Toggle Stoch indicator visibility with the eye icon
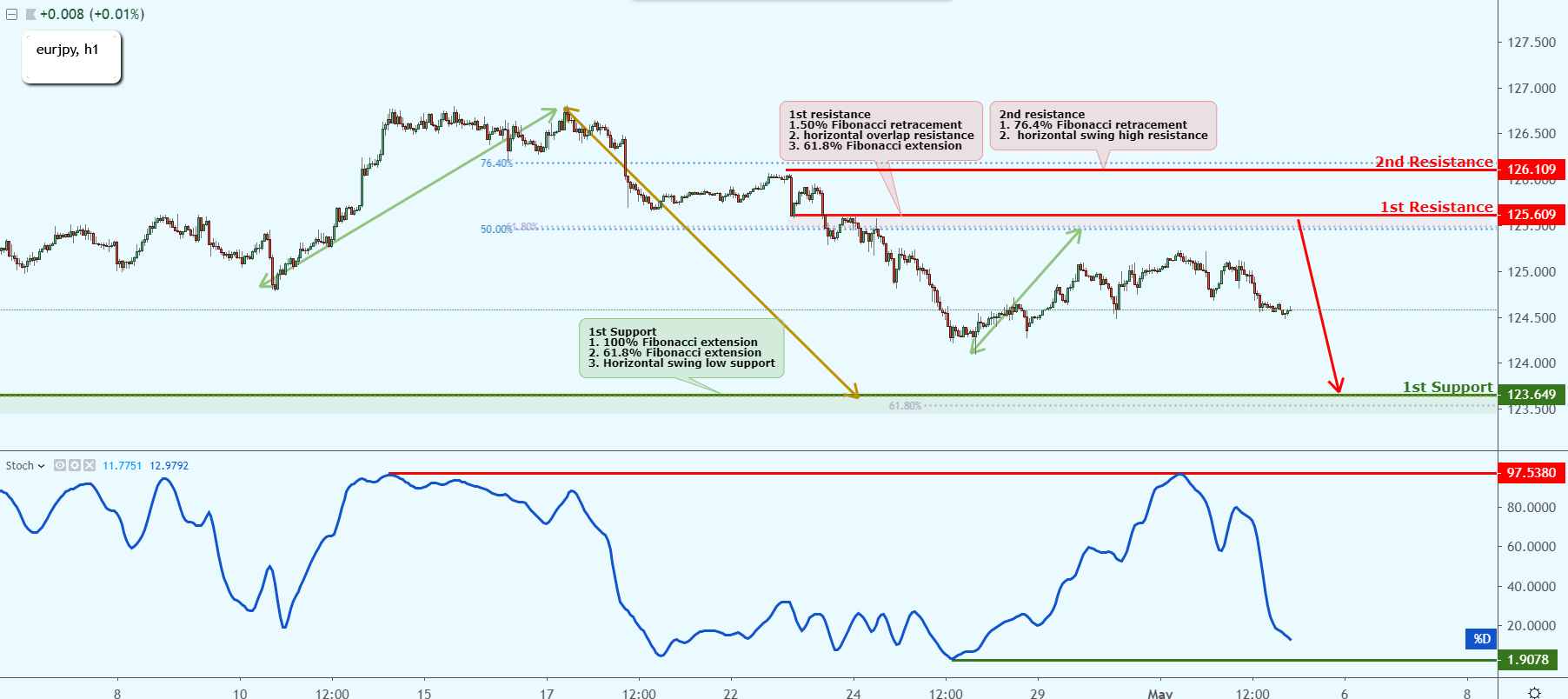The image size is (1568, 699). [60, 465]
